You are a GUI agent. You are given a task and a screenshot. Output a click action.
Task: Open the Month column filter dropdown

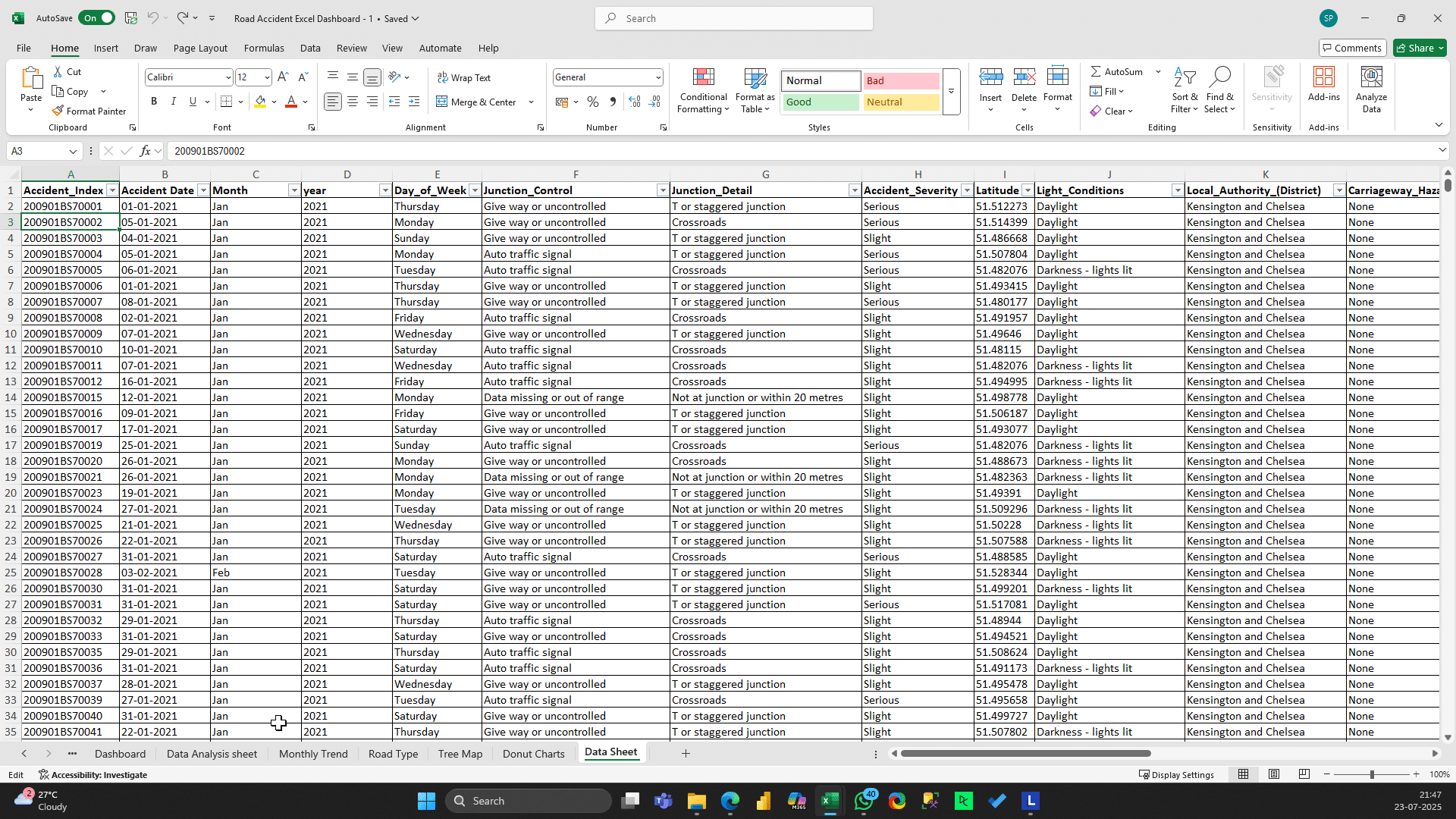pyautogui.click(x=294, y=190)
